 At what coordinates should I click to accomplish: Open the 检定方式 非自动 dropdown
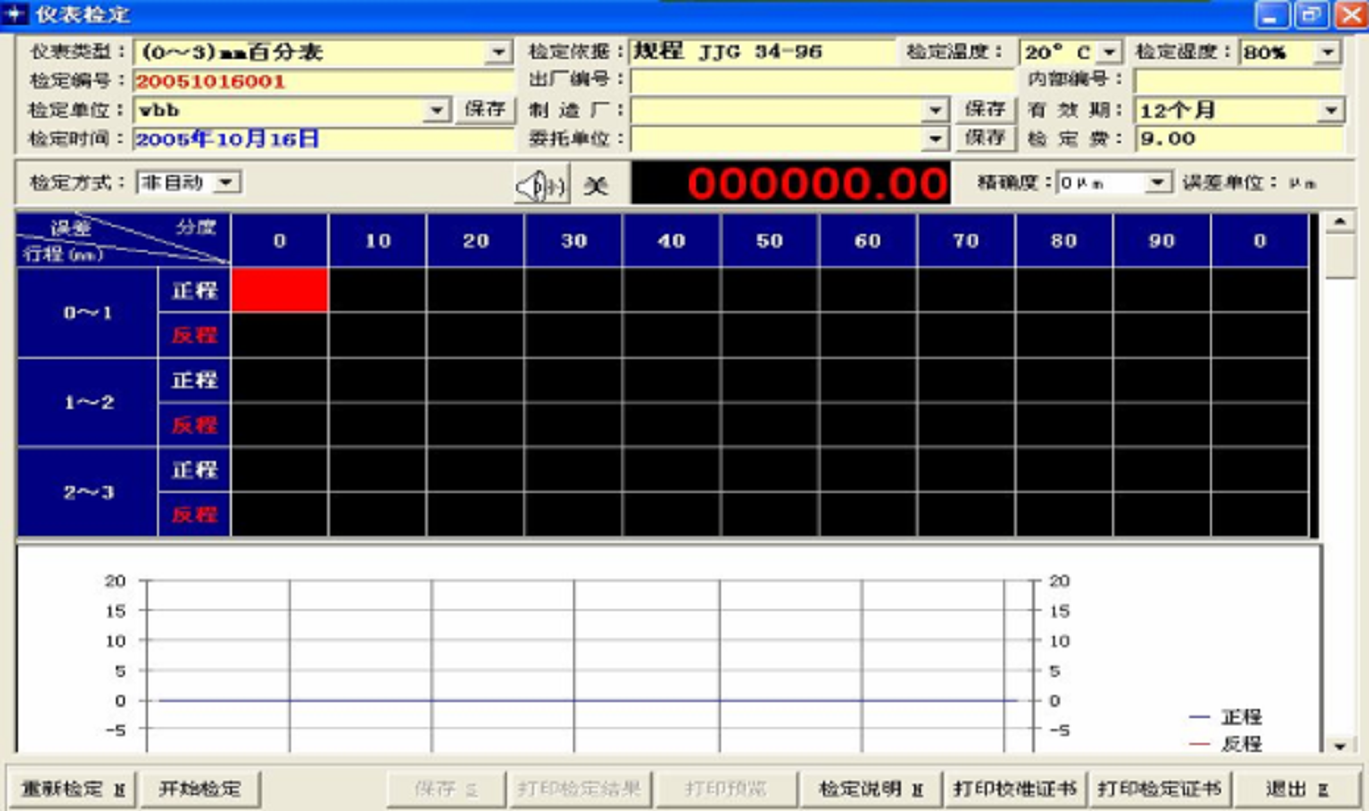(x=226, y=182)
